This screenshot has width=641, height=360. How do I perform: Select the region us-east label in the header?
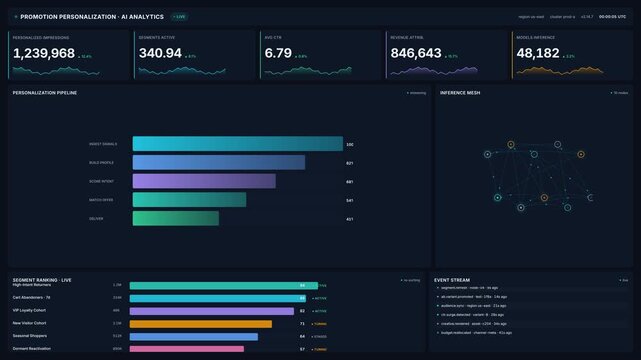click(531, 17)
